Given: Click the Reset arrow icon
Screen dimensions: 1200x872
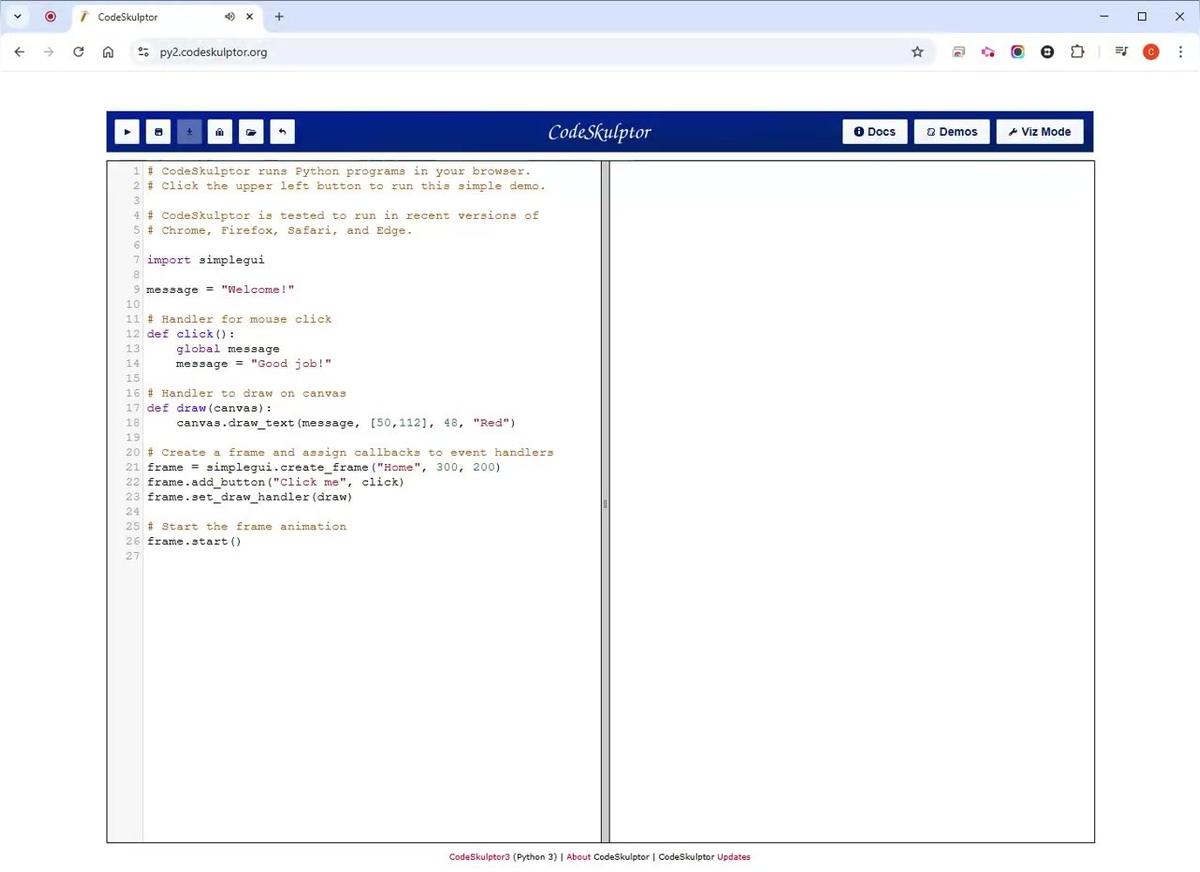Looking at the screenshot, I should point(282,132).
